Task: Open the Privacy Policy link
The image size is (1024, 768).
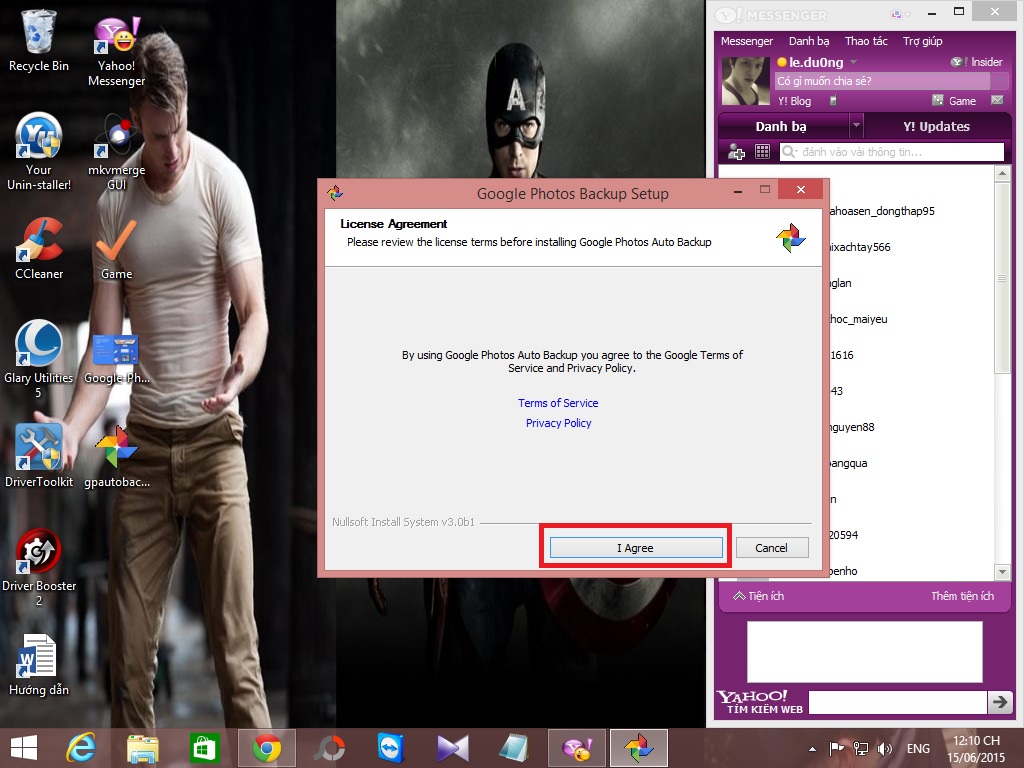Action: pyautogui.click(x=558, y=423)
